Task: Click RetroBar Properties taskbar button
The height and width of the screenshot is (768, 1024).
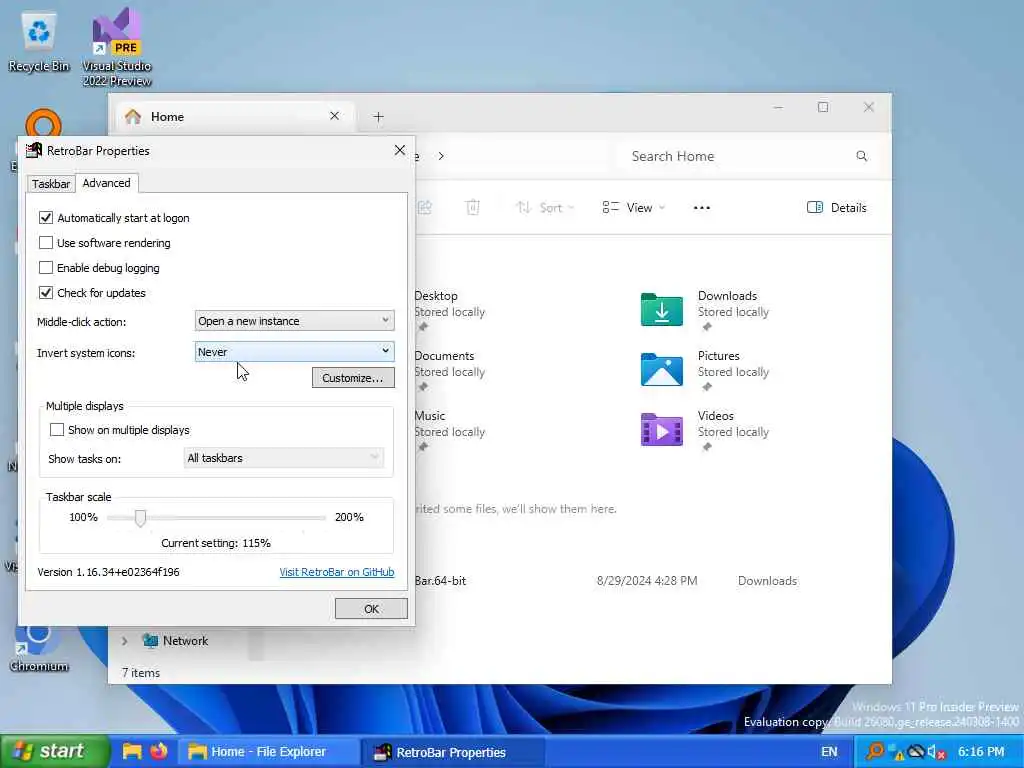Action: tap(451, 752)
